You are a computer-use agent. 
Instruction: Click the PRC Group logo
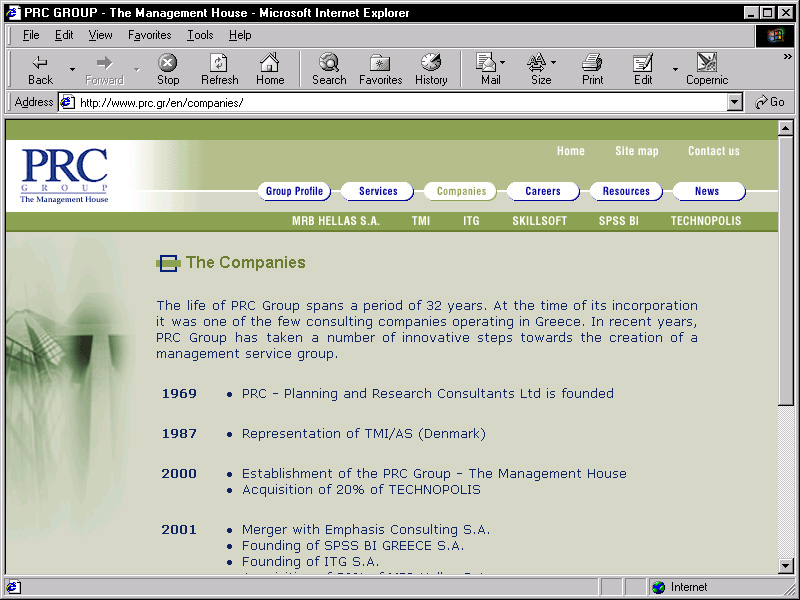[64, 176]
